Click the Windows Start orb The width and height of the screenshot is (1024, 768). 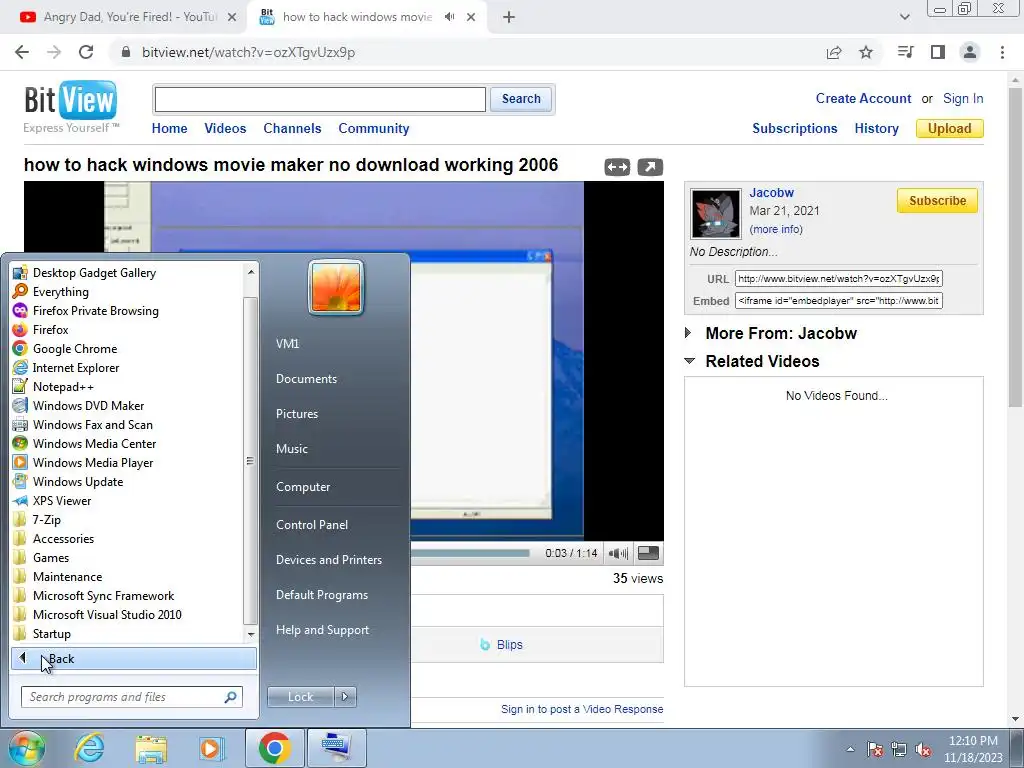click(x=27, y=748)
